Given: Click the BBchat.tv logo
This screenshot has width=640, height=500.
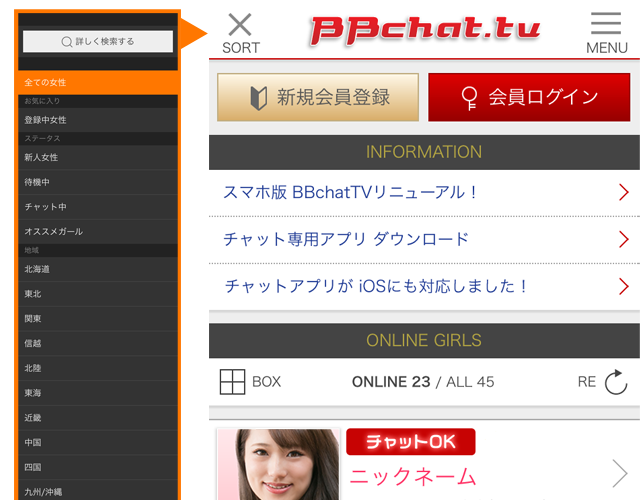Looking at the screenshot, I should coord(424,31).
